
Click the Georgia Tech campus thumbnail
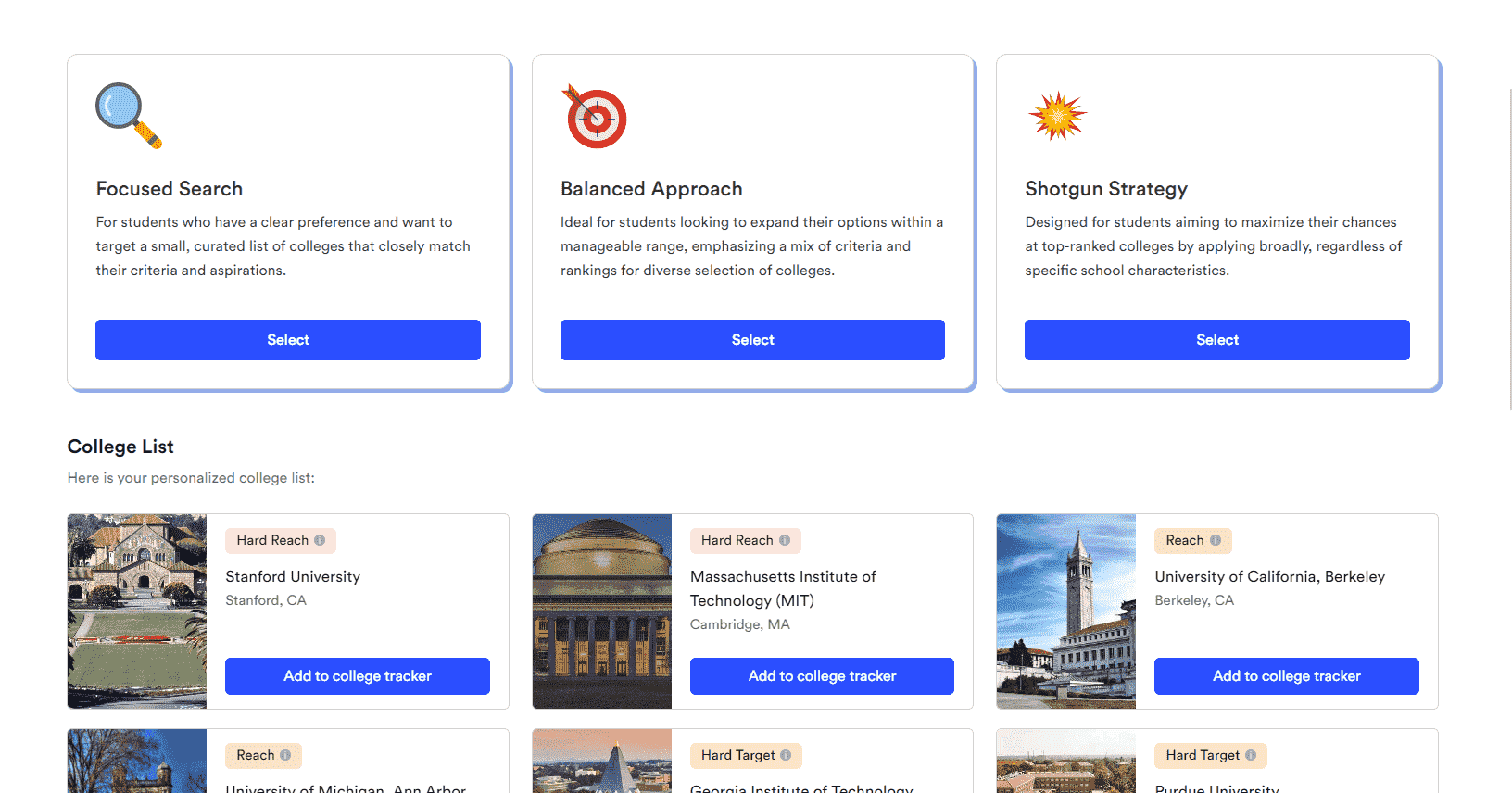(x=602, y=761)
